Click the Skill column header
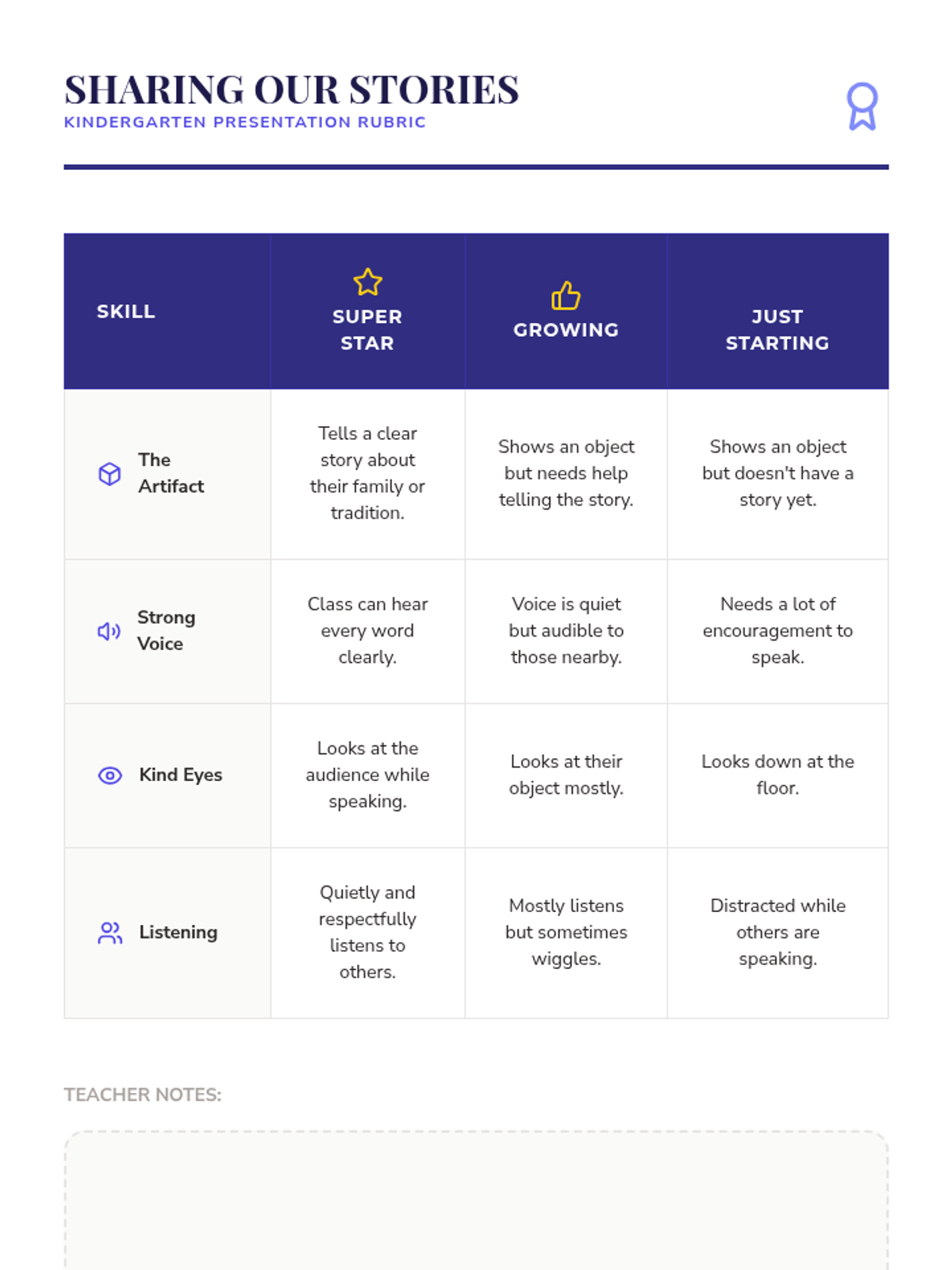Screen dimensions: 952x1270 pyautogui.click(x=126, y=311)
